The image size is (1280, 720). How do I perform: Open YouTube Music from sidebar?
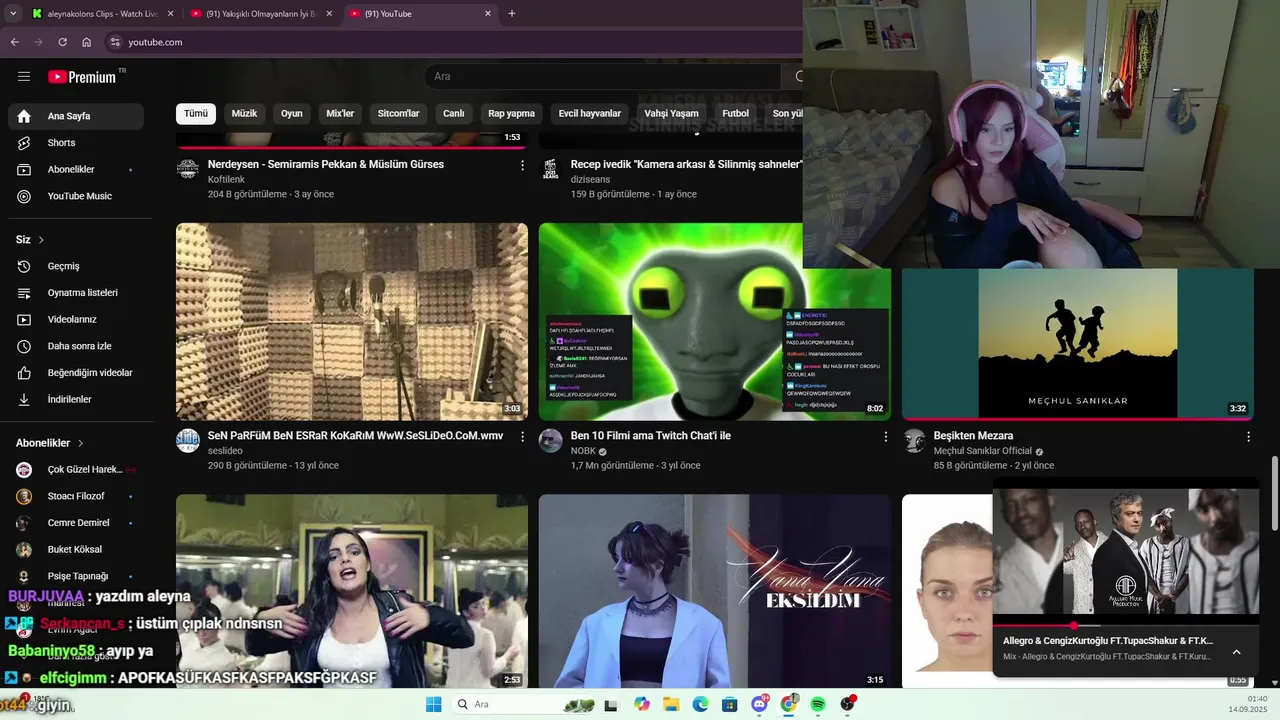[76, 196]
